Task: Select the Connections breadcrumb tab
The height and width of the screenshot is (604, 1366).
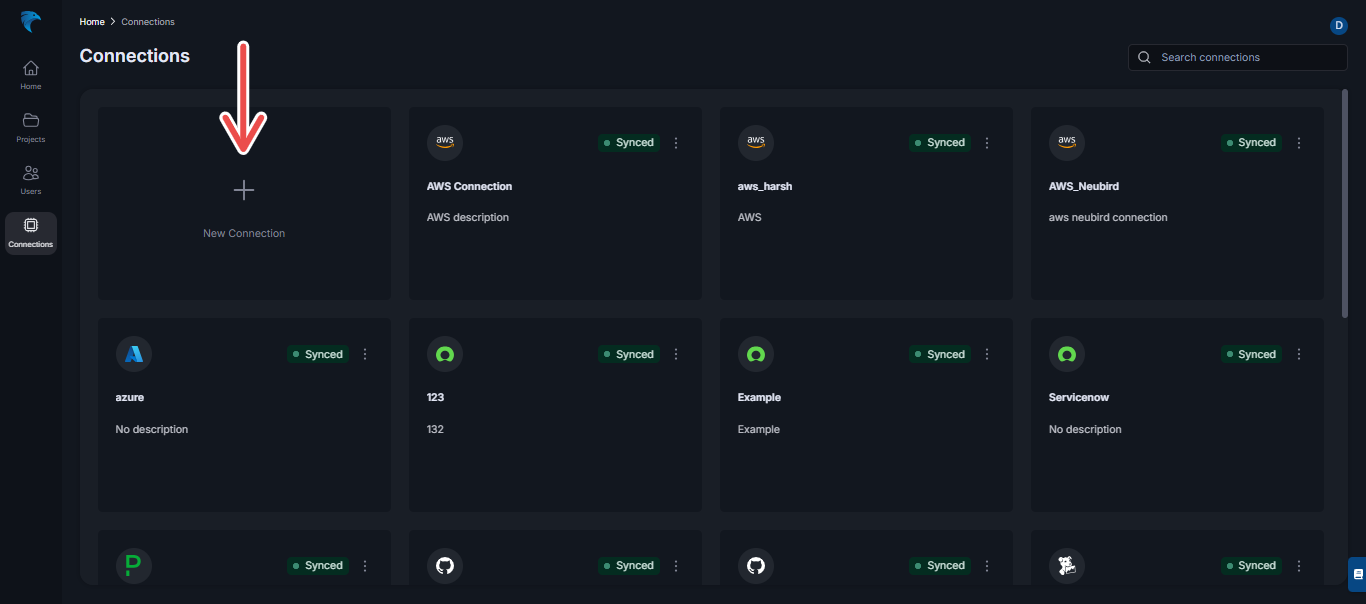Action: [x=147, y=21]
